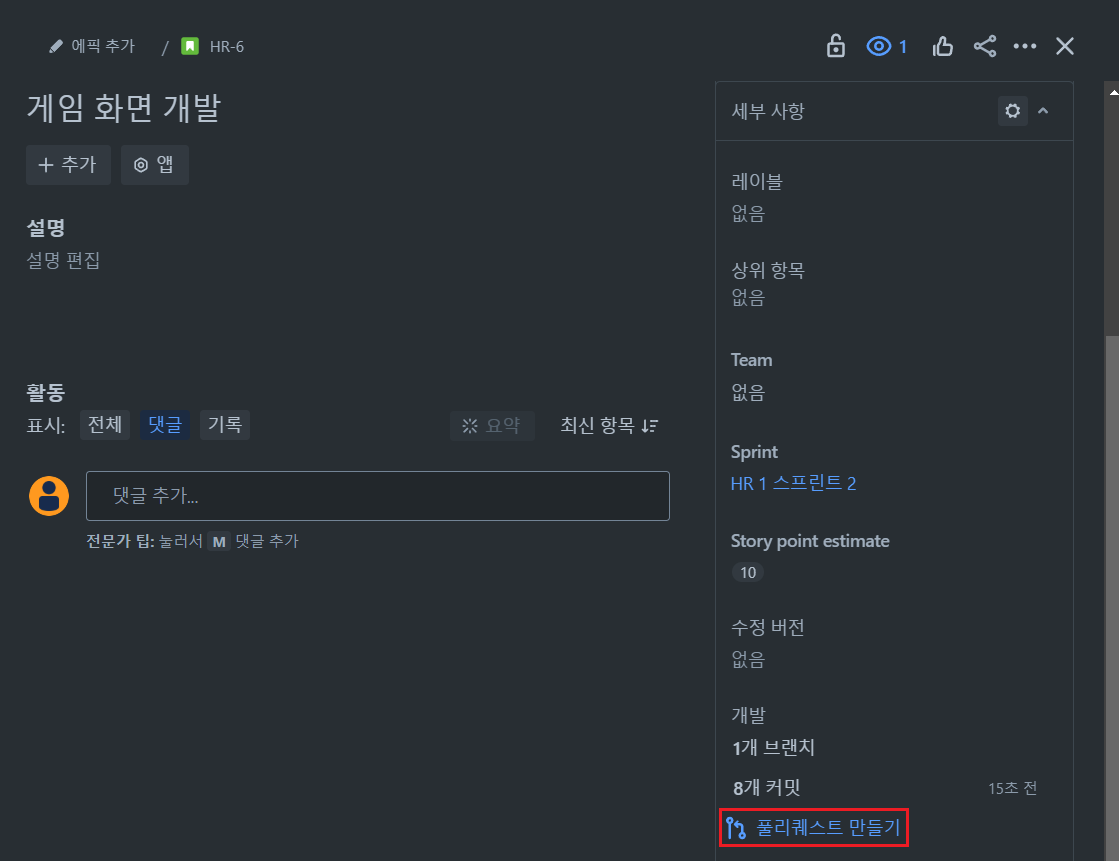Open the 앱 button
The image size is (1119, 861).
[x=155, y=165]
